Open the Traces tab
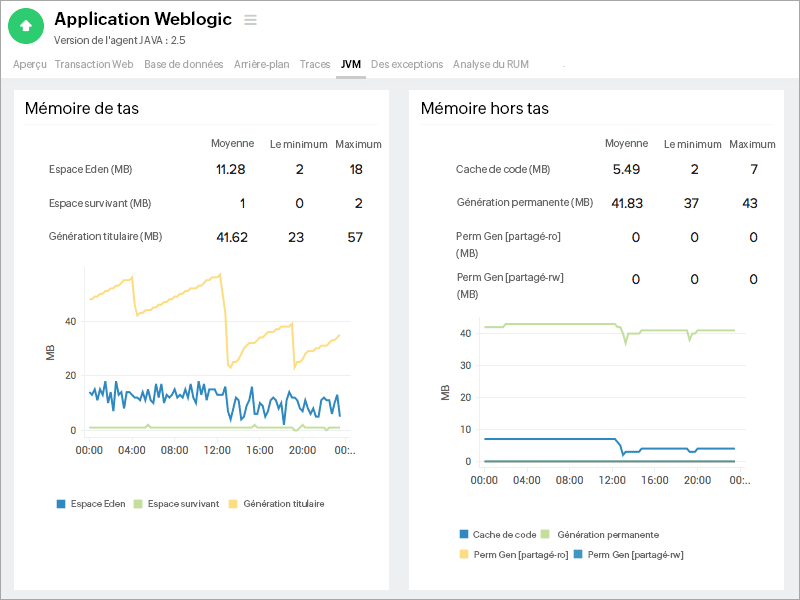The image size is (800, 600). click(x=315, y=64)
